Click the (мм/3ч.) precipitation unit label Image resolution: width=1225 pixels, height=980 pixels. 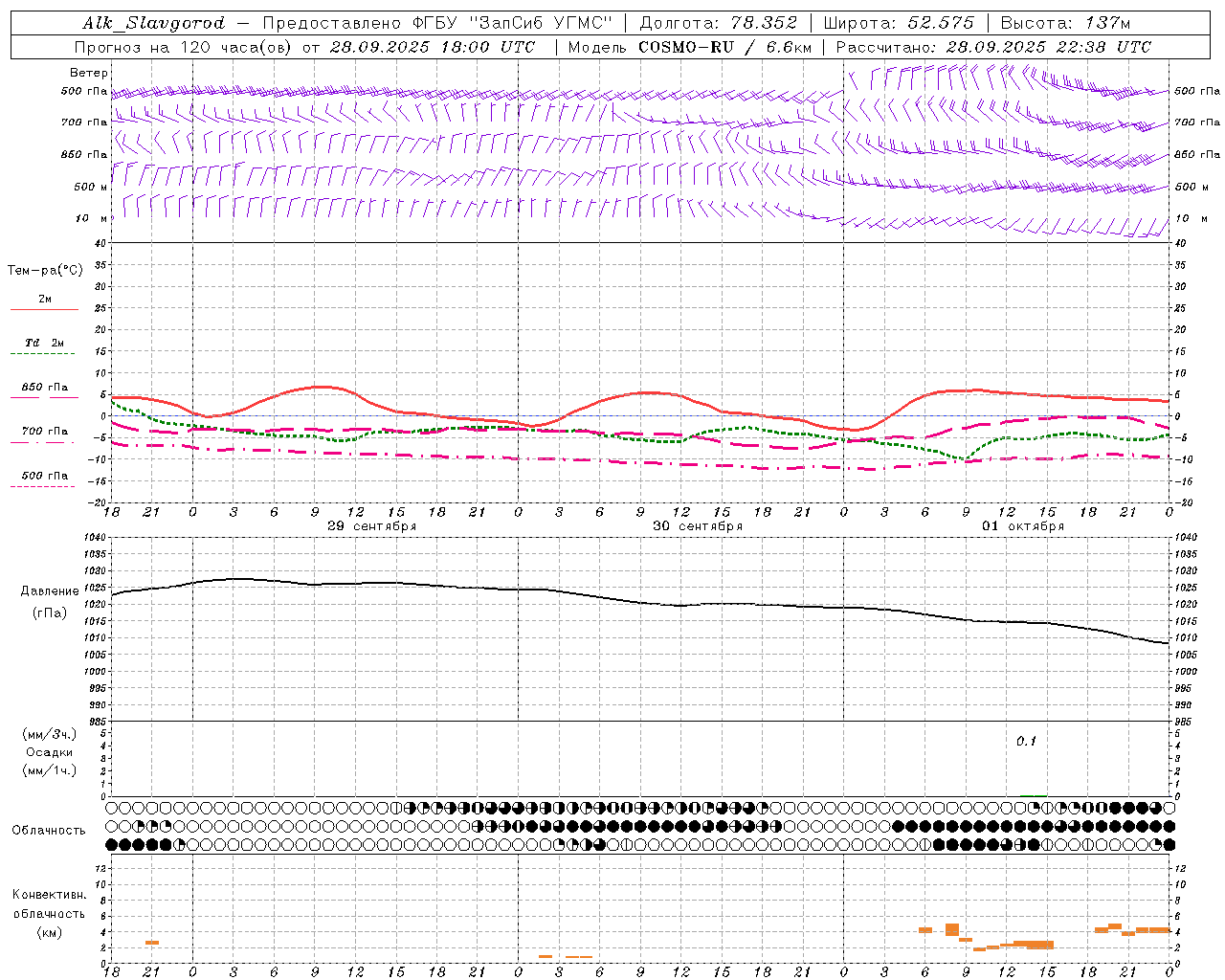click(x=50, y=734)
